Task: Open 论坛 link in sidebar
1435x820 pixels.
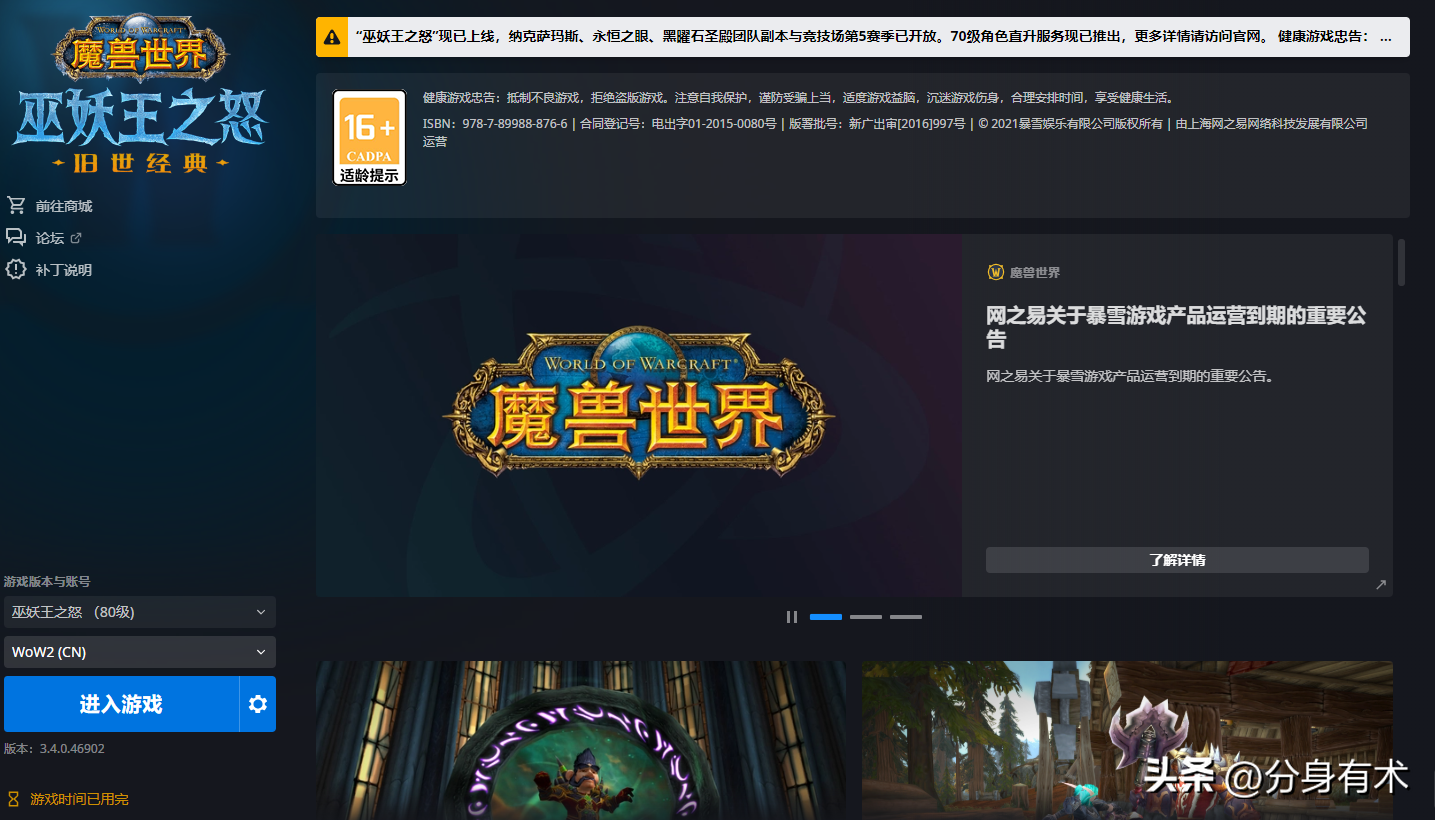Action: pyautogui.click(x=50, y=238)
